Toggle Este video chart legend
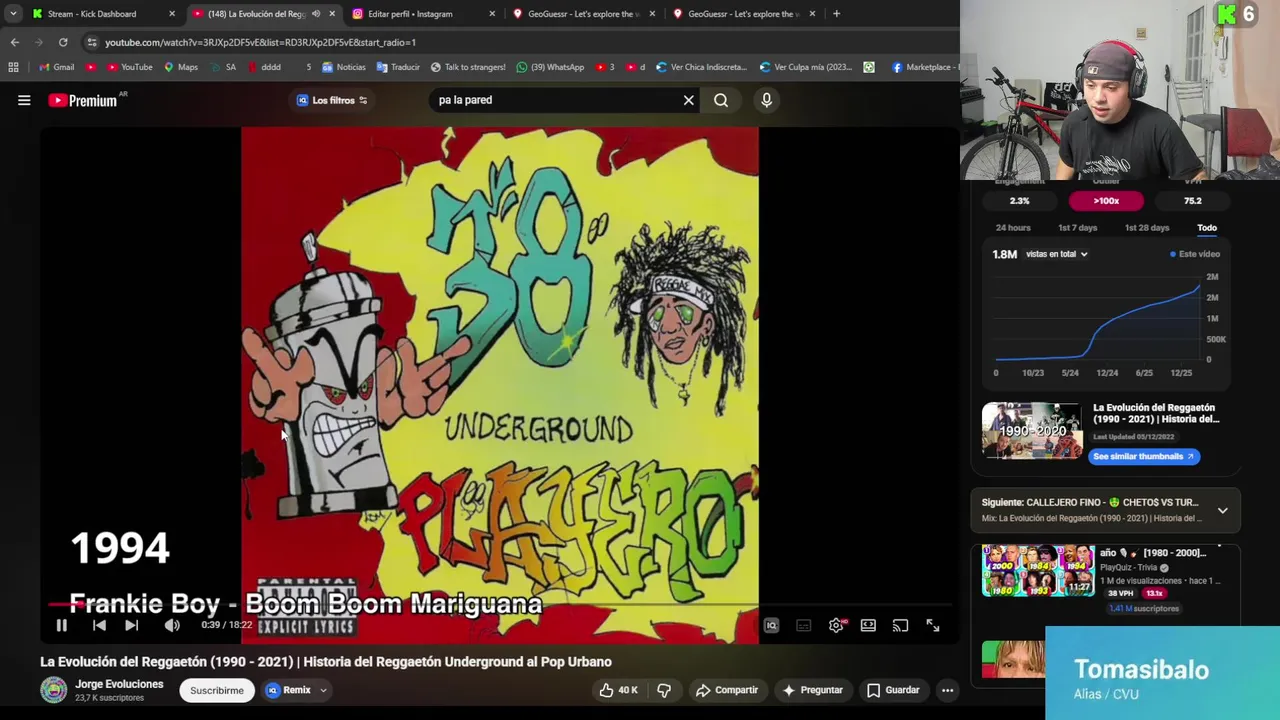1280x720 pixels. (1195, 254)
